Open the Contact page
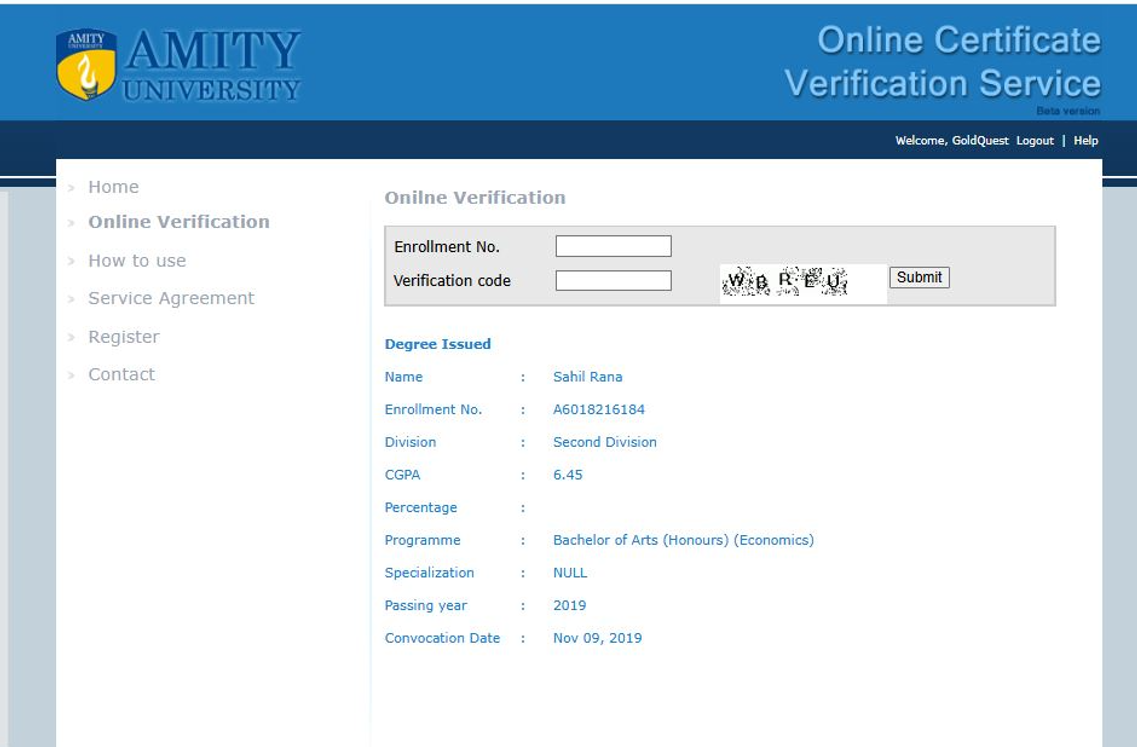Image resolution: width=1137 pixels, height=747 pixels. [121, 374]
